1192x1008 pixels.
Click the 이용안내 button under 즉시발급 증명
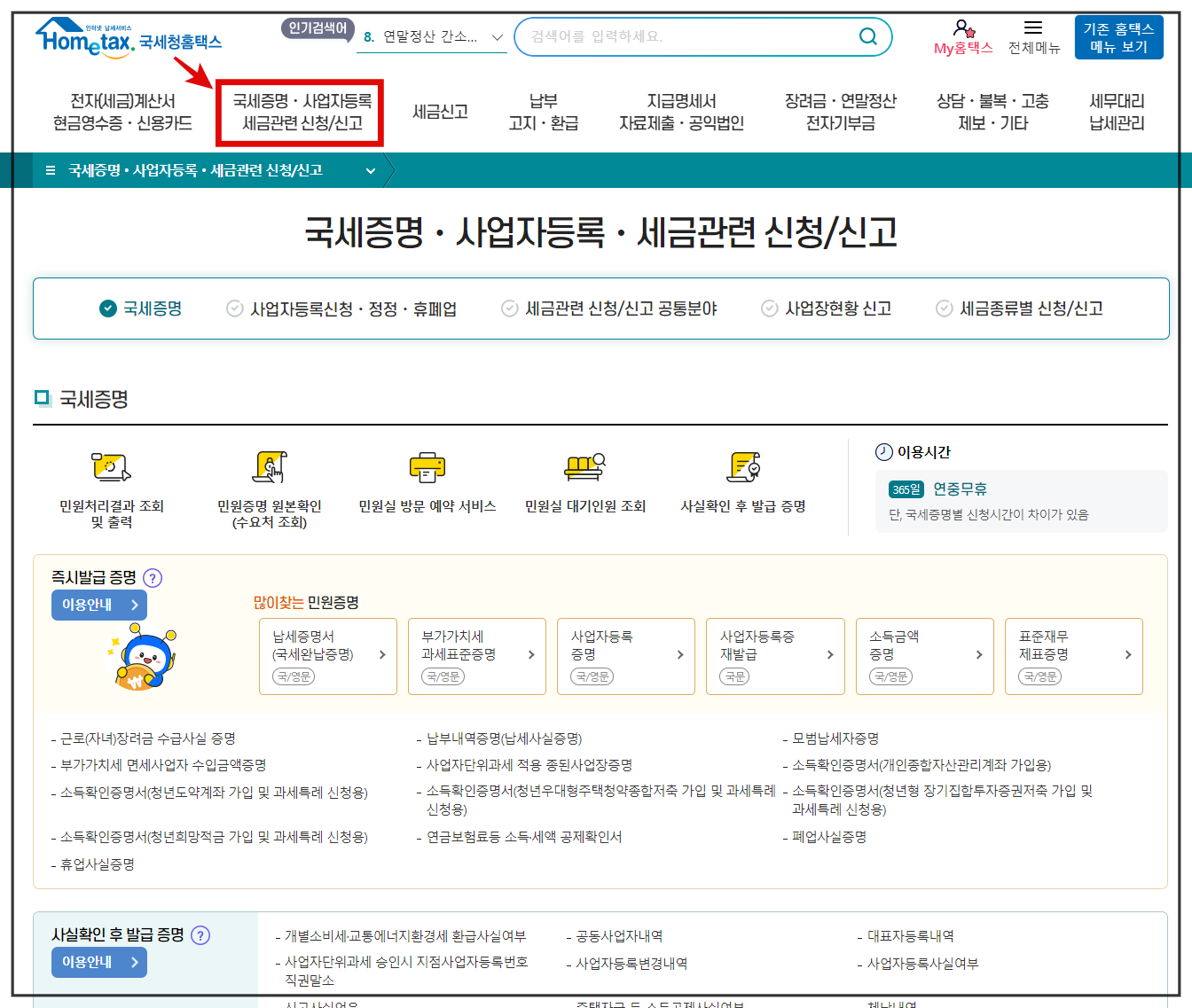tap(98, 605)
